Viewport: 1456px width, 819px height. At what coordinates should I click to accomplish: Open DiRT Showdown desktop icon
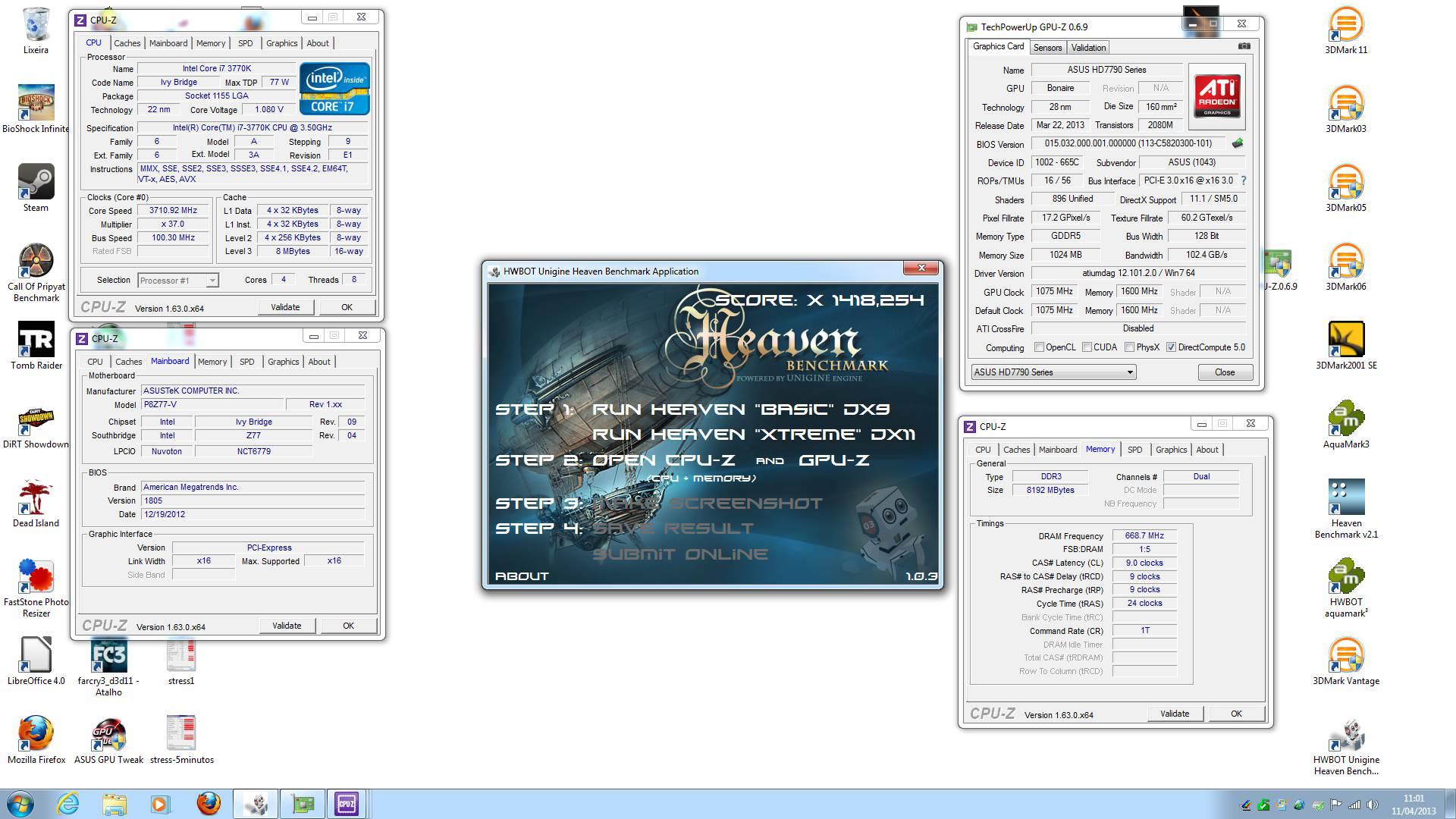coord(36,428)
